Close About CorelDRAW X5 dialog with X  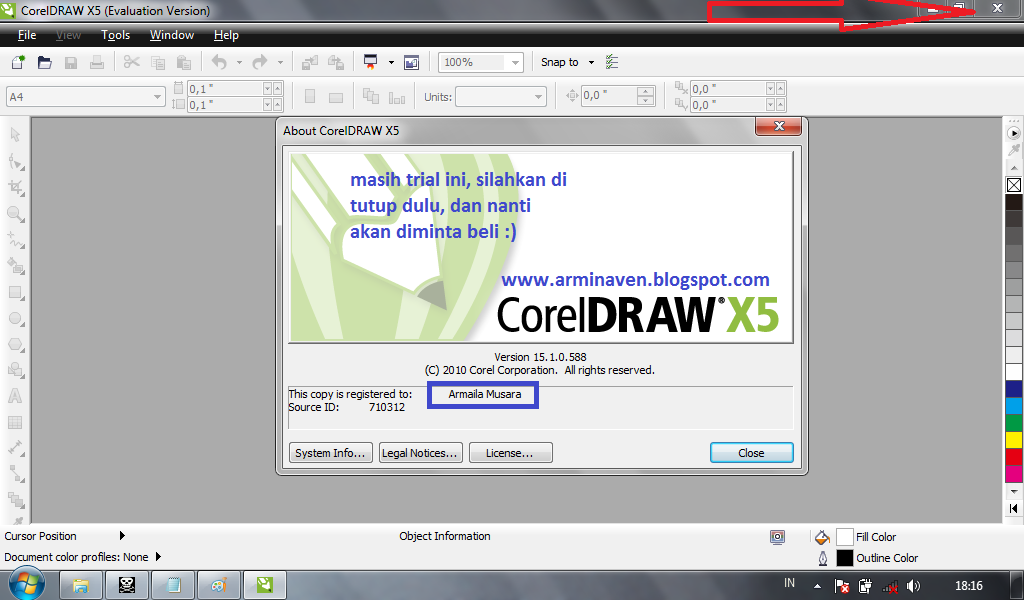pos(778,126)
